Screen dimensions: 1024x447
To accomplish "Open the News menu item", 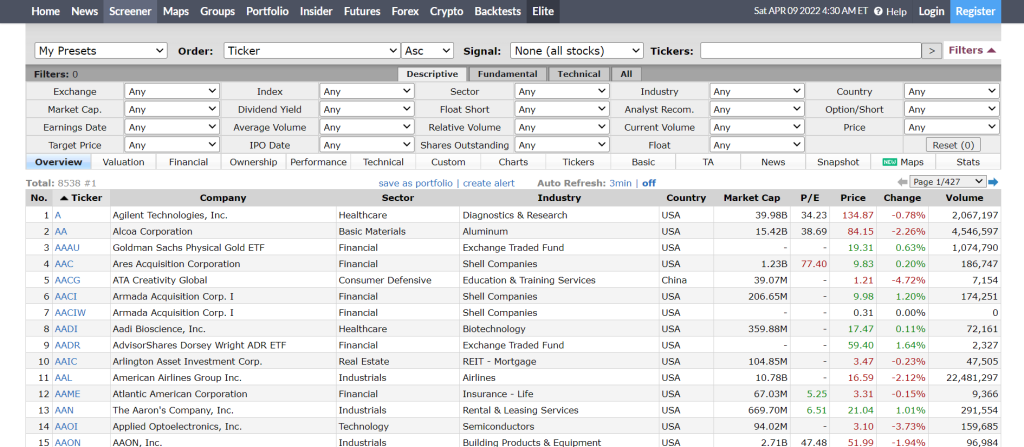I will [84, 11].
